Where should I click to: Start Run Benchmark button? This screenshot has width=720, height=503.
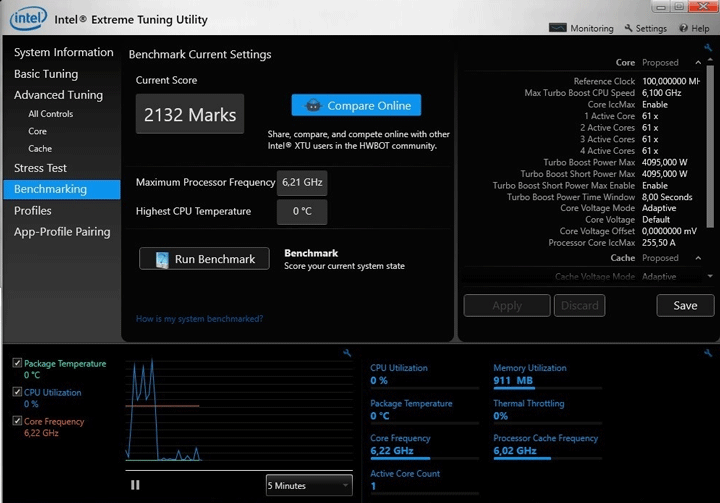[x=204, y=259]
